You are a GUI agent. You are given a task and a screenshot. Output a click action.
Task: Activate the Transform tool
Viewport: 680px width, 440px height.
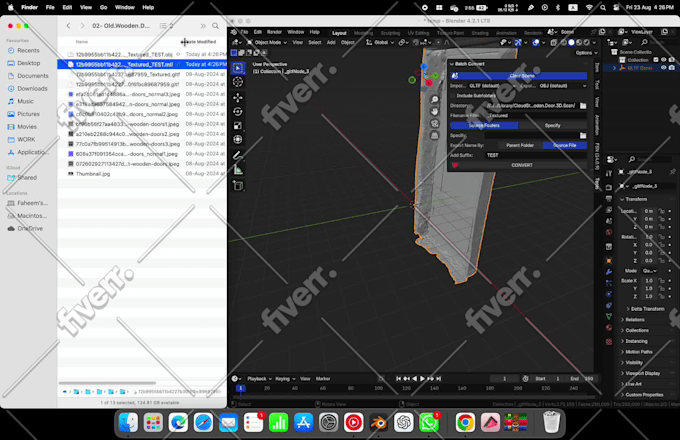click(x=238, y=139)
